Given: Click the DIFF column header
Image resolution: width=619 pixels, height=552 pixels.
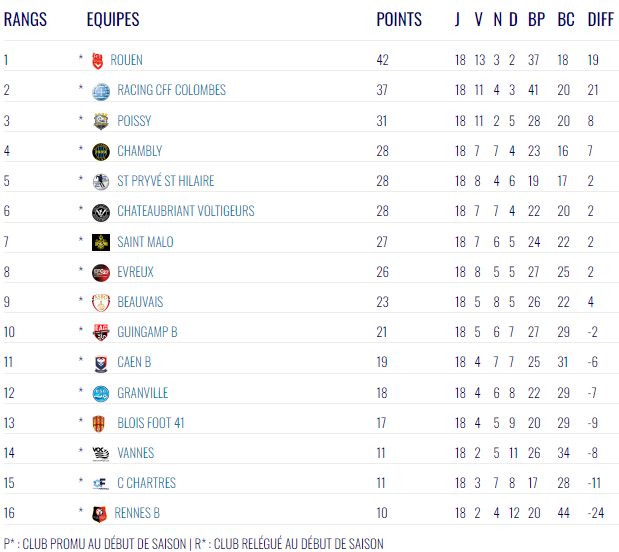Looking at the screenshot, I should (x=600, y=20).
